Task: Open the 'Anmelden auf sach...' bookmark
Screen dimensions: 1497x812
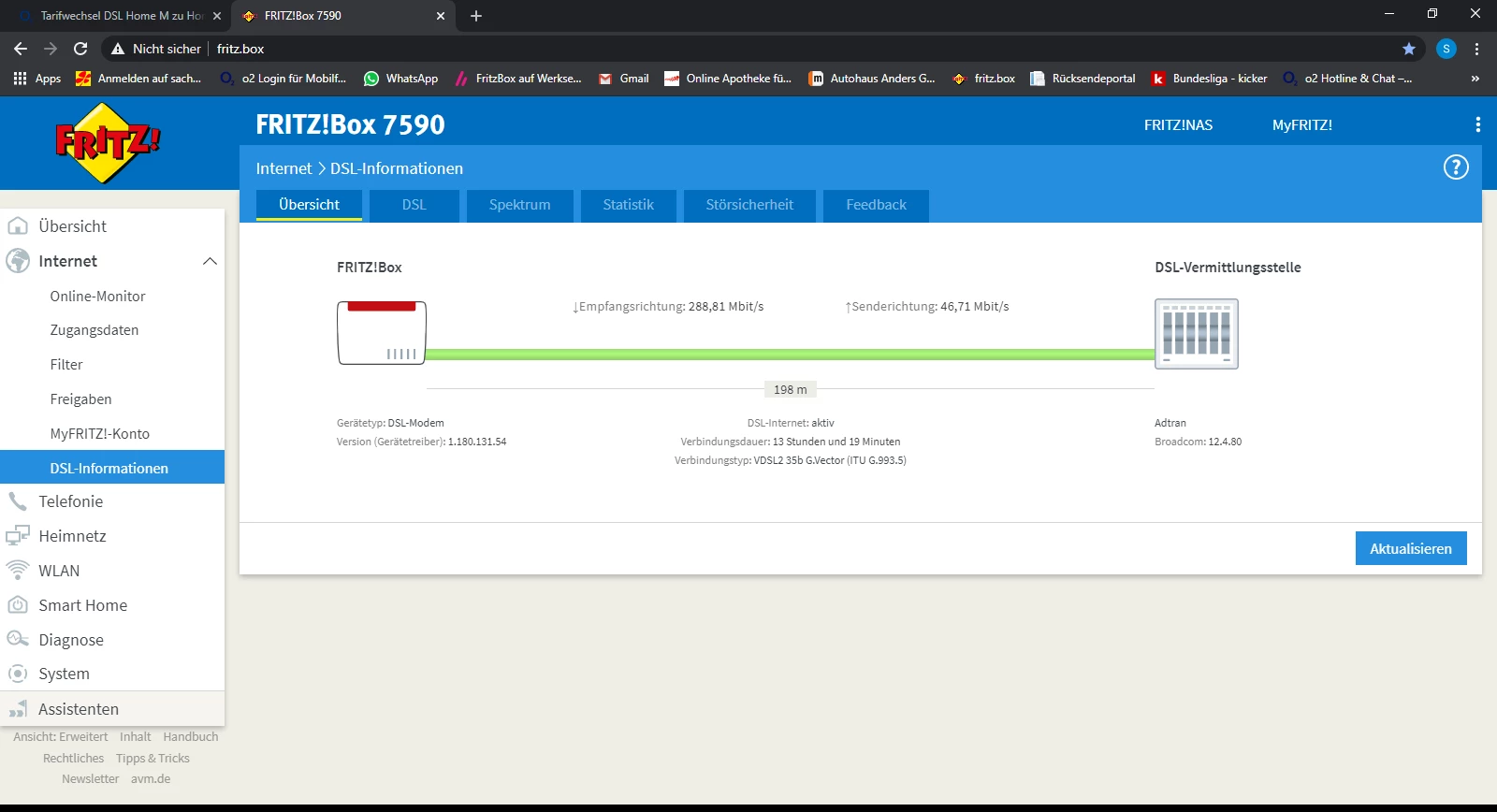Action: (138, 79)
